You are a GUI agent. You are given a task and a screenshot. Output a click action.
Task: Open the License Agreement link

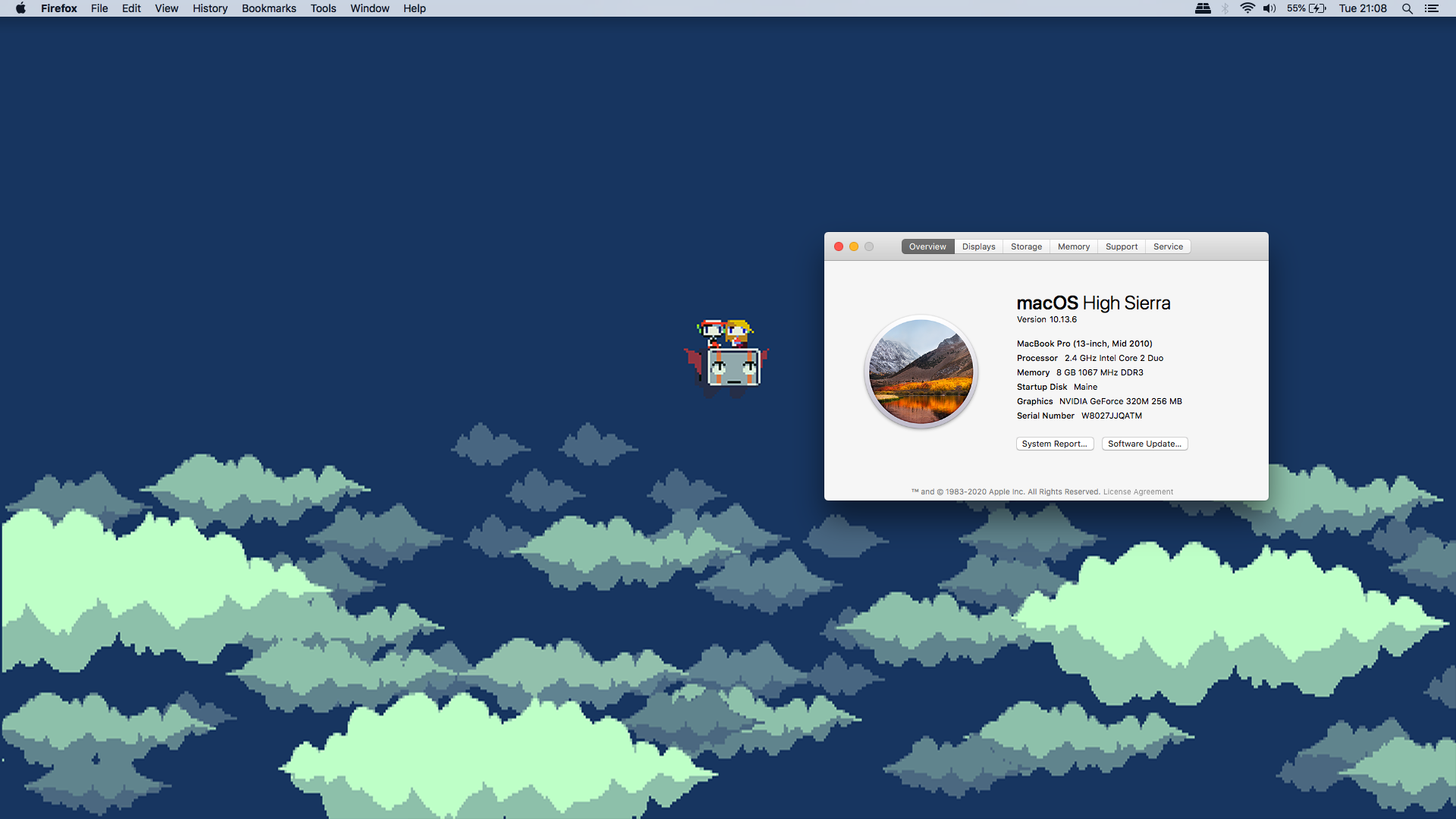pyautogui.click(x=1137, y=491)
